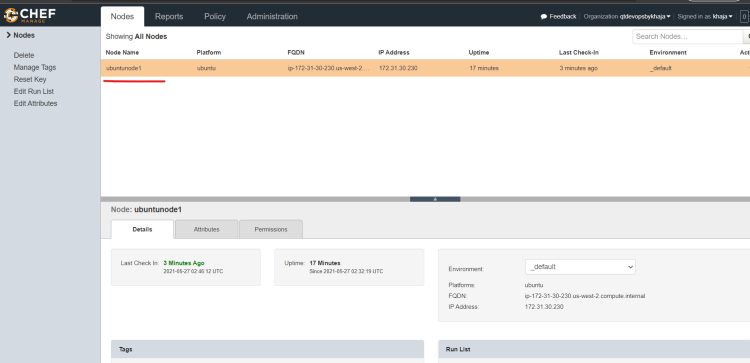Sort by Uptime column header
The height and width of the screenshot is (363, 750).
pos(479,53)
